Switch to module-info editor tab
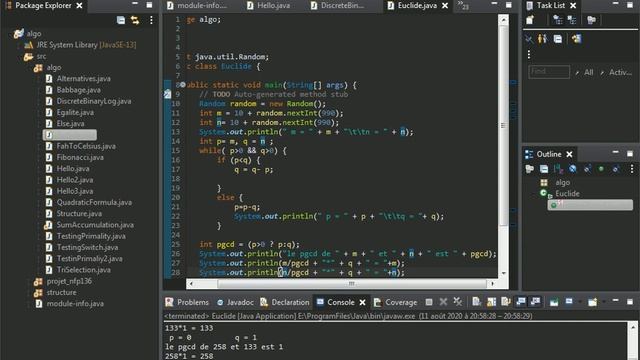The width and height of the screenshot is (640, 360). pyautogui.click(x=197, y=6)
